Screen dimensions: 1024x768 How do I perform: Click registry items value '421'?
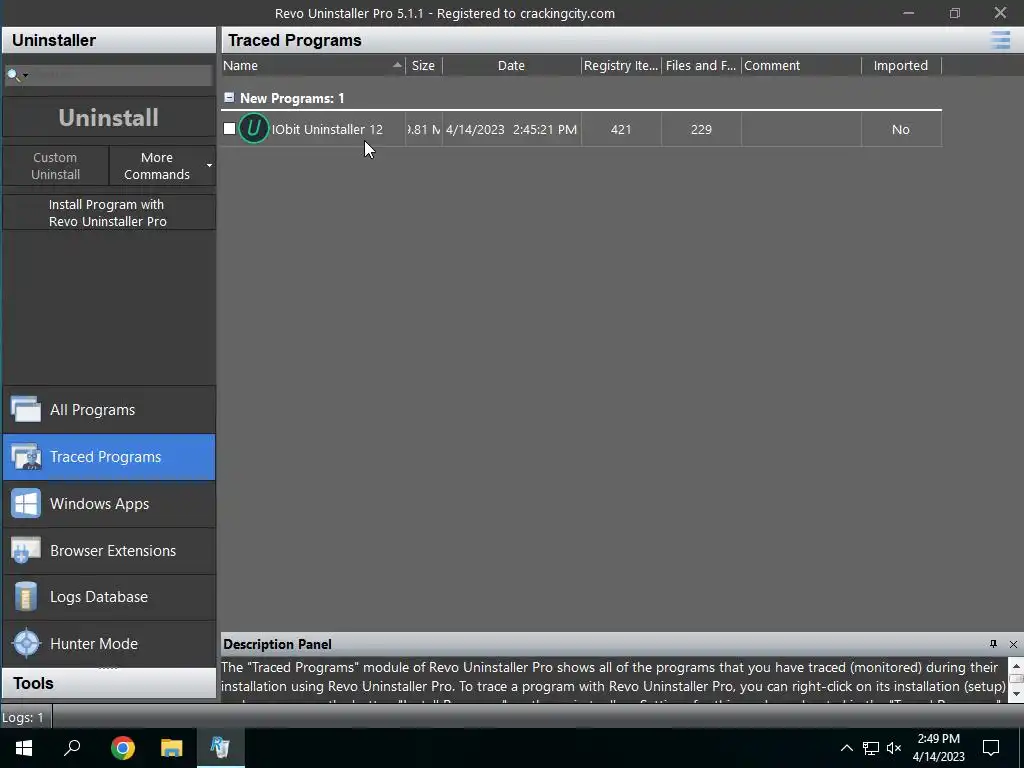pyautogui.click(x=621, y=129)
